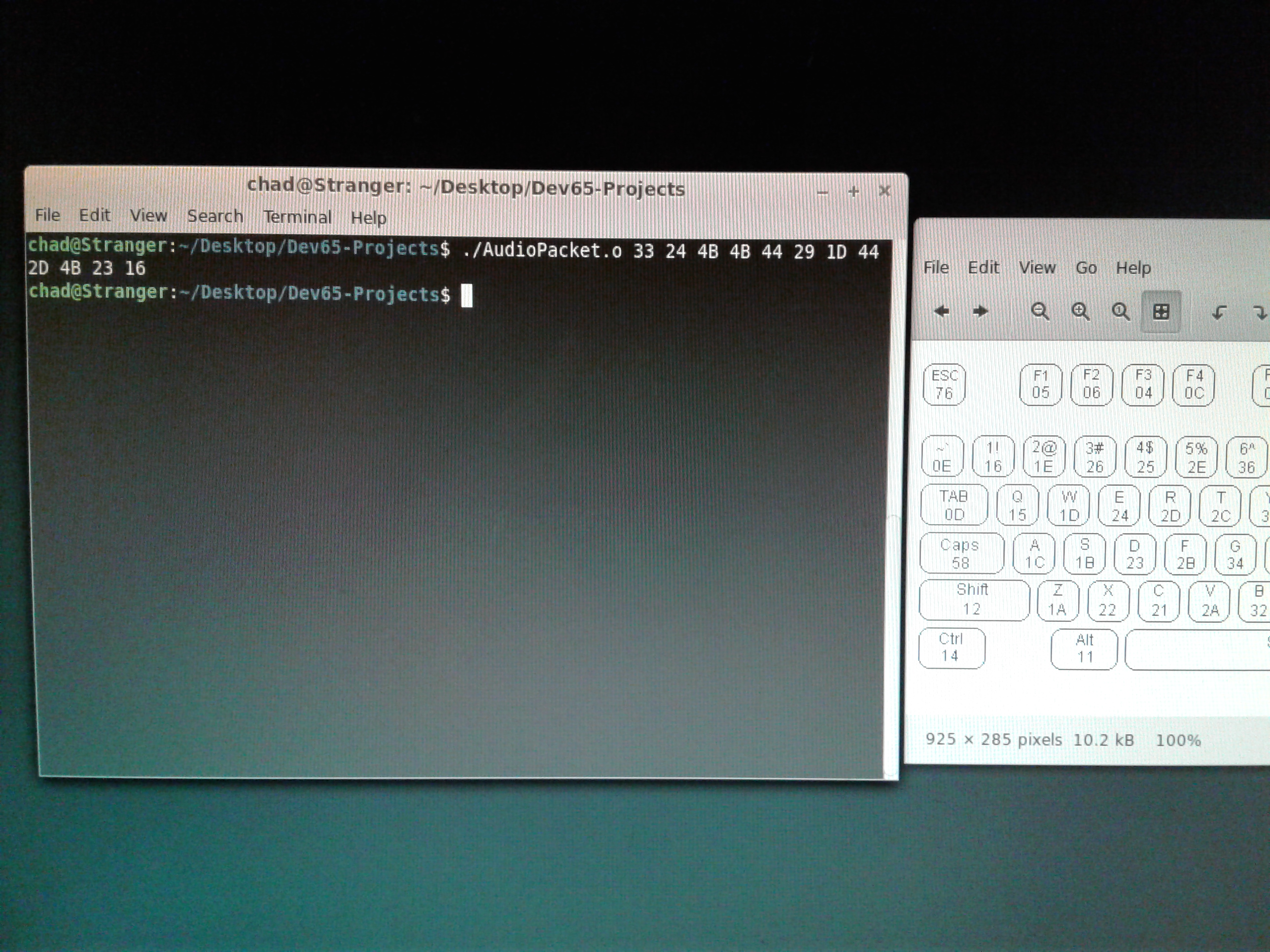The width and height of the screenshot is (1270, 952).
Task: Rotate image counterclockwise
Action: click(1219, 312)
